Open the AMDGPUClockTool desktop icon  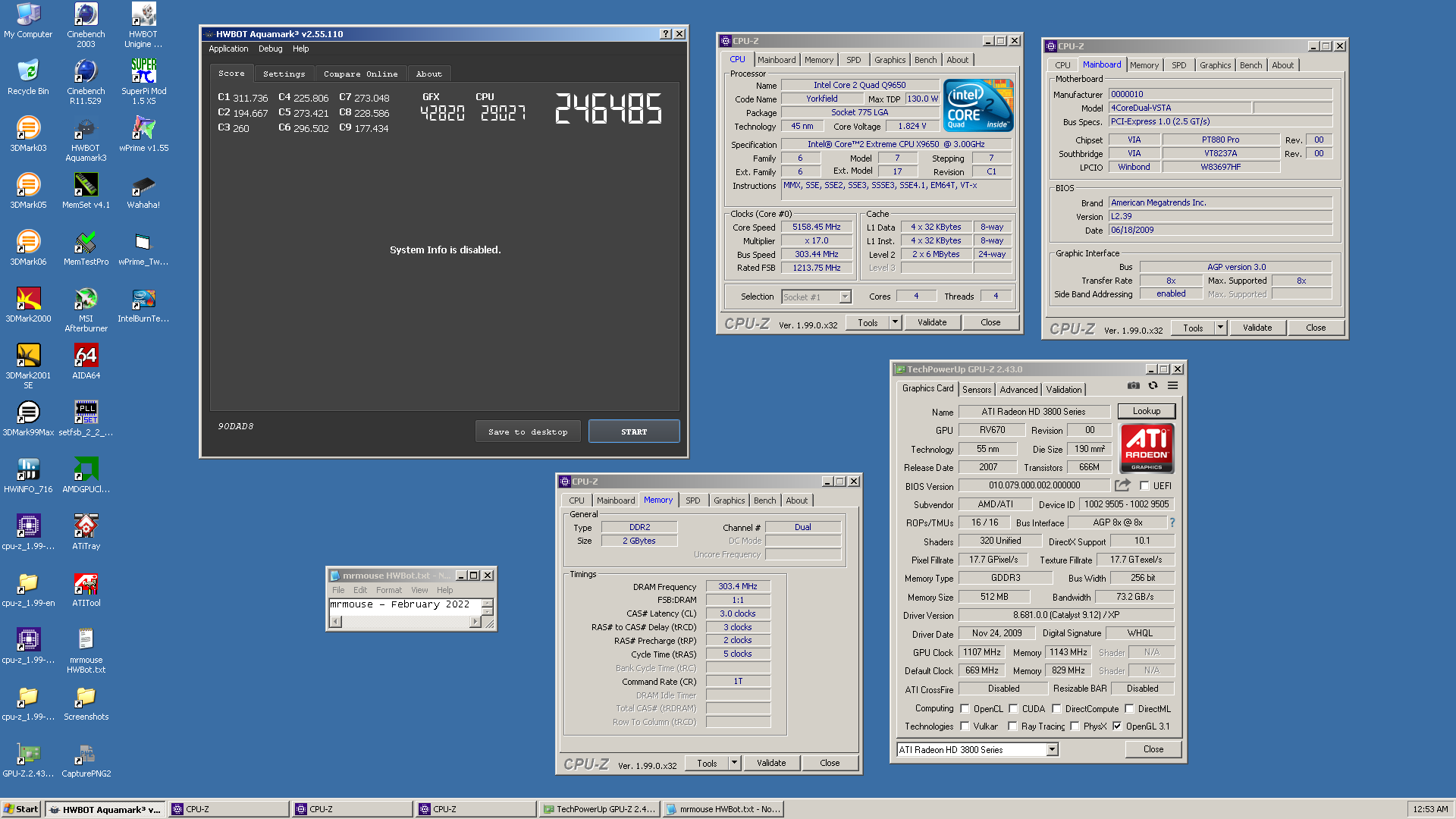click(x=86, y=475)
